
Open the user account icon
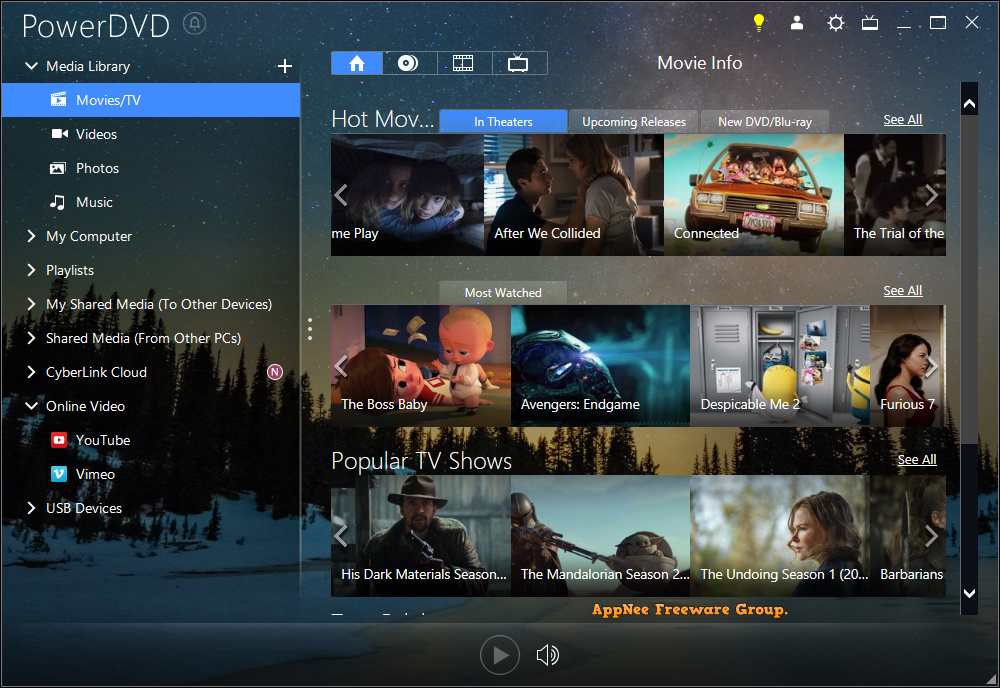(x=797, y=23)
